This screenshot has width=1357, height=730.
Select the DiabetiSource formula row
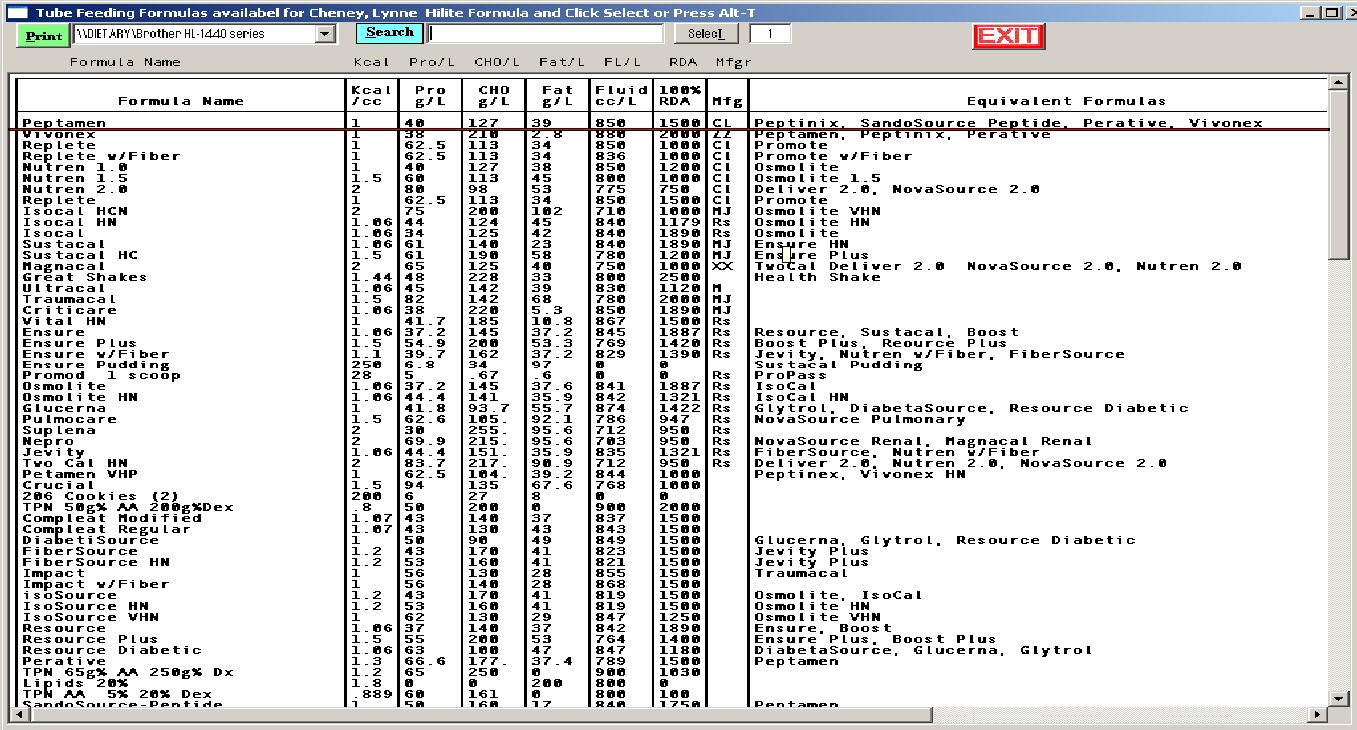[671, 540]
